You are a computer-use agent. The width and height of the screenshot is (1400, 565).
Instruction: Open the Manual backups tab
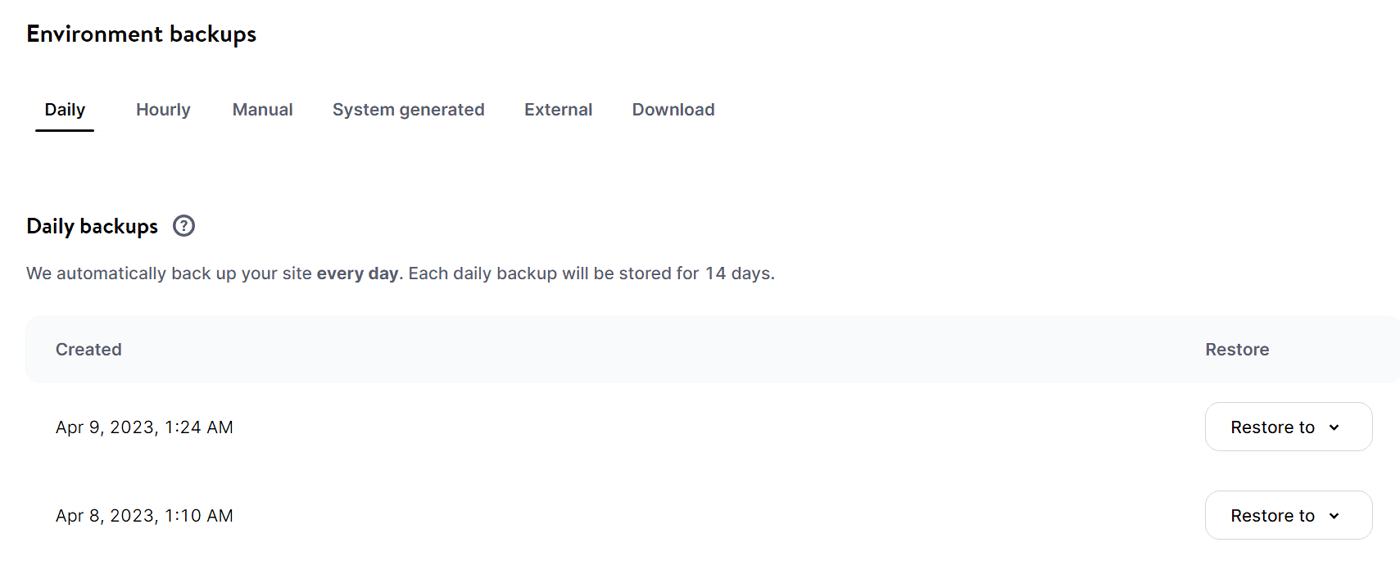click(262, 110)
